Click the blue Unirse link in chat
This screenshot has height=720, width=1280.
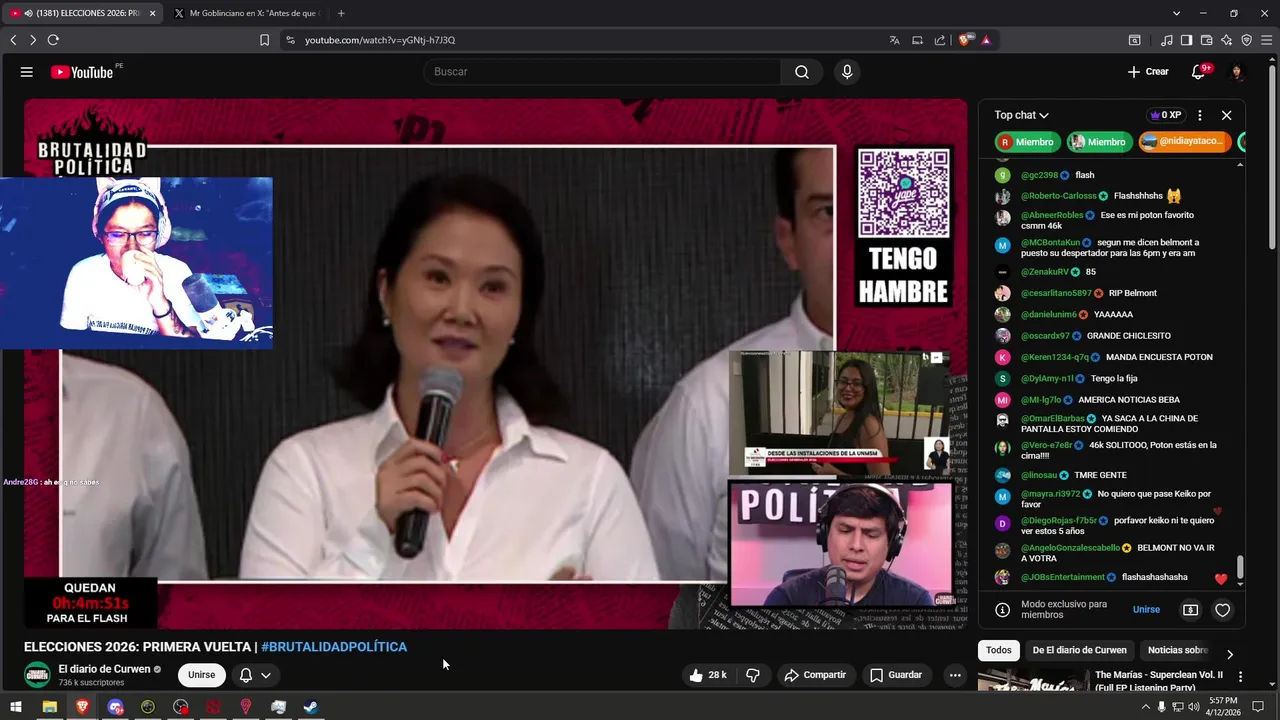tap(1146, 610)
